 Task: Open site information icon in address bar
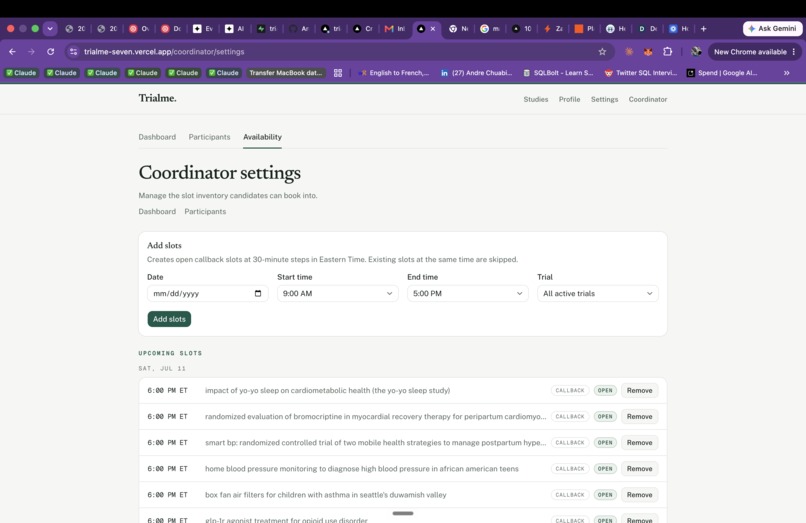[74, 51]
